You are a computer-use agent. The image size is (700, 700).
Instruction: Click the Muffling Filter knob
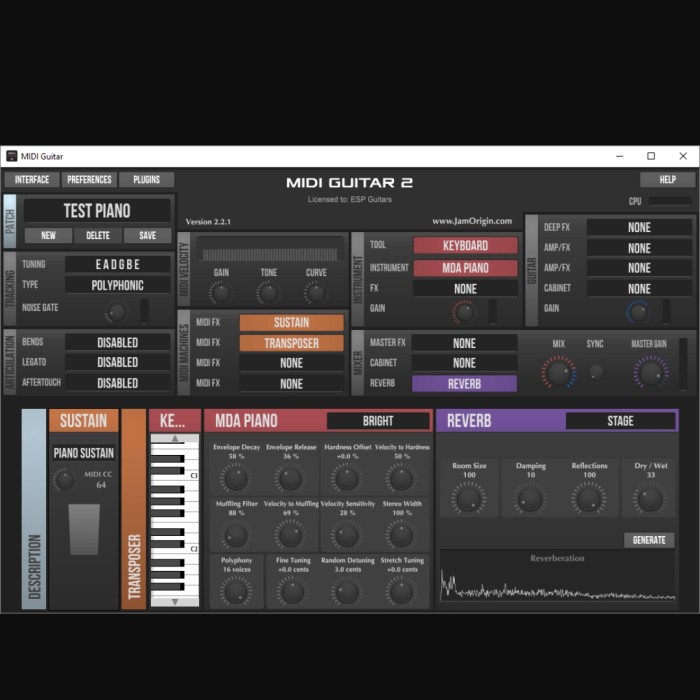click(236, 535)
